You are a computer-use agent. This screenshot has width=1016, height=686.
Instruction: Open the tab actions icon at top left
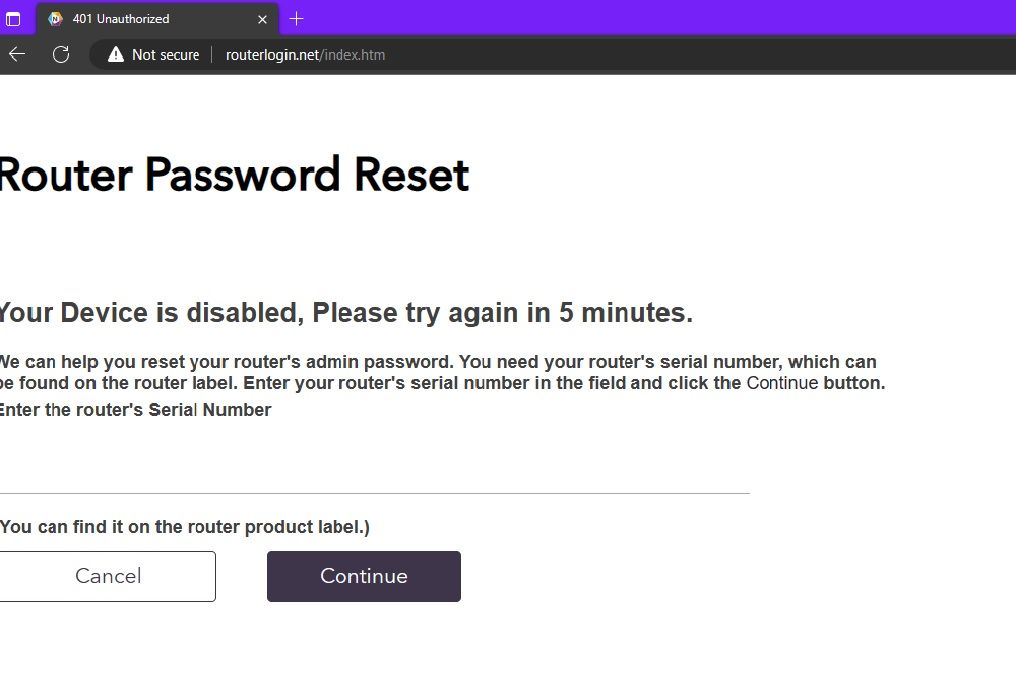14,18
